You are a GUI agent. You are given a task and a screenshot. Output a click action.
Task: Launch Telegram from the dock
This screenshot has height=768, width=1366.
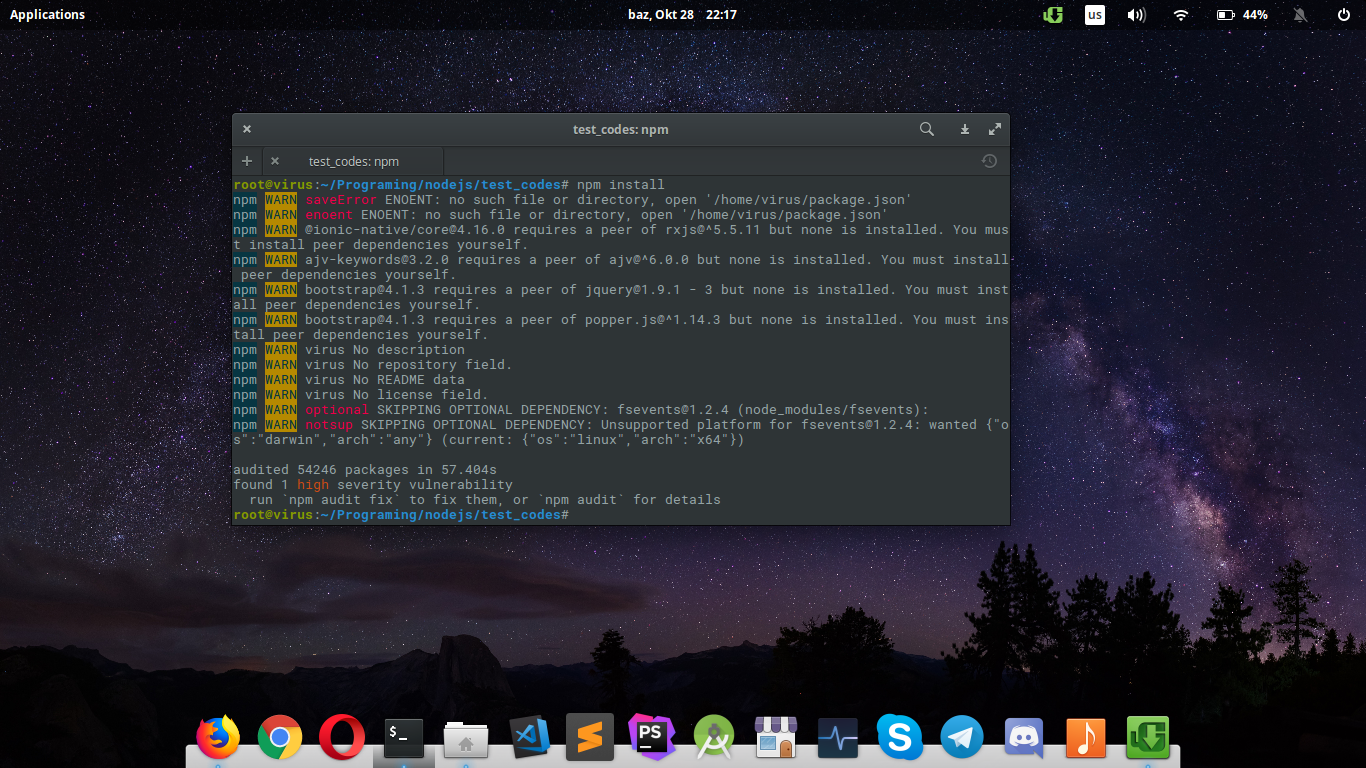click(962, 738)
